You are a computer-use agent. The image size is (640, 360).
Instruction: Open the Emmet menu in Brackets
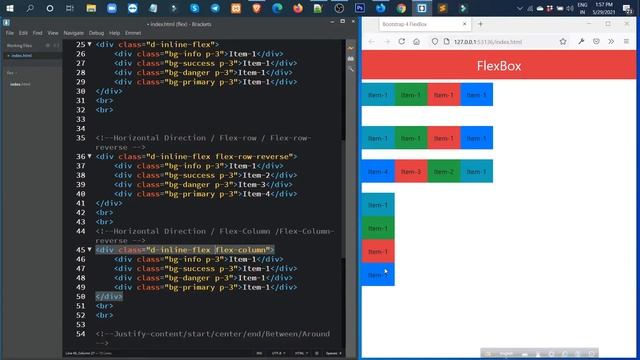coord(133,33)
